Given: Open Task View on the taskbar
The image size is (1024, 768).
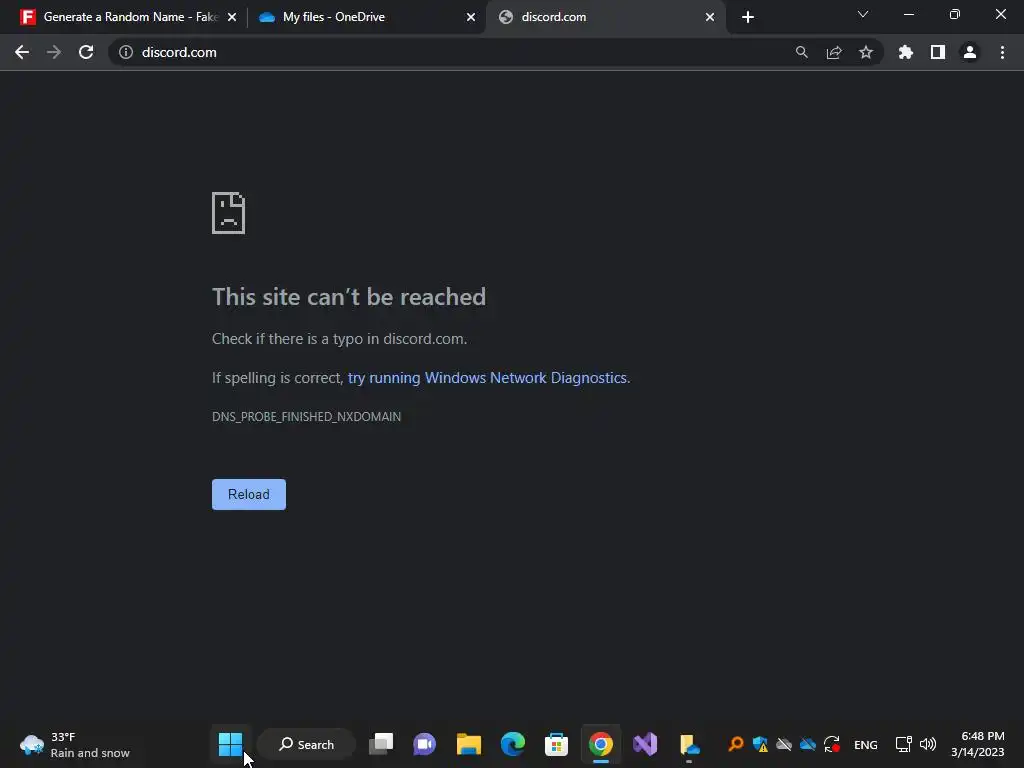Looking at the screenshot, I should click(x=381, y=744).
